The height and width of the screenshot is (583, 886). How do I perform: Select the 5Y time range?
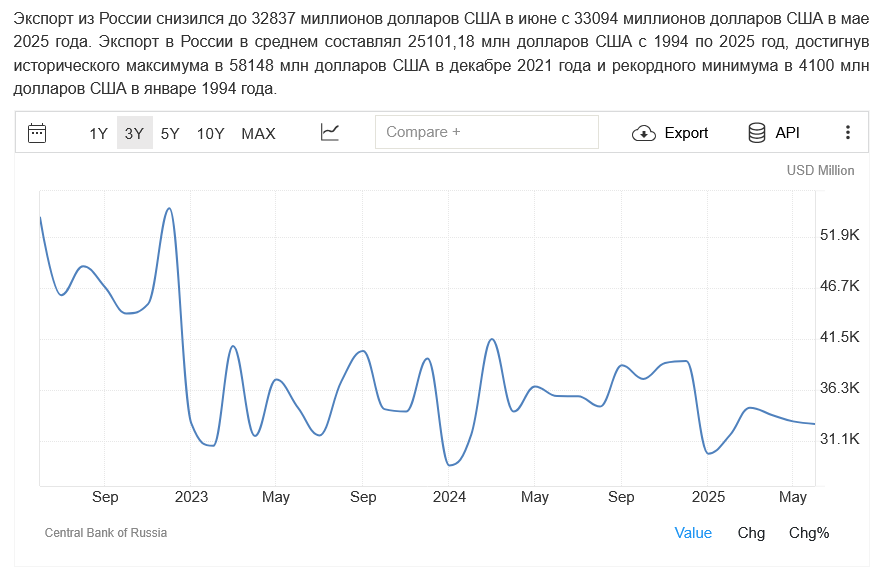(x=170, y=133)
